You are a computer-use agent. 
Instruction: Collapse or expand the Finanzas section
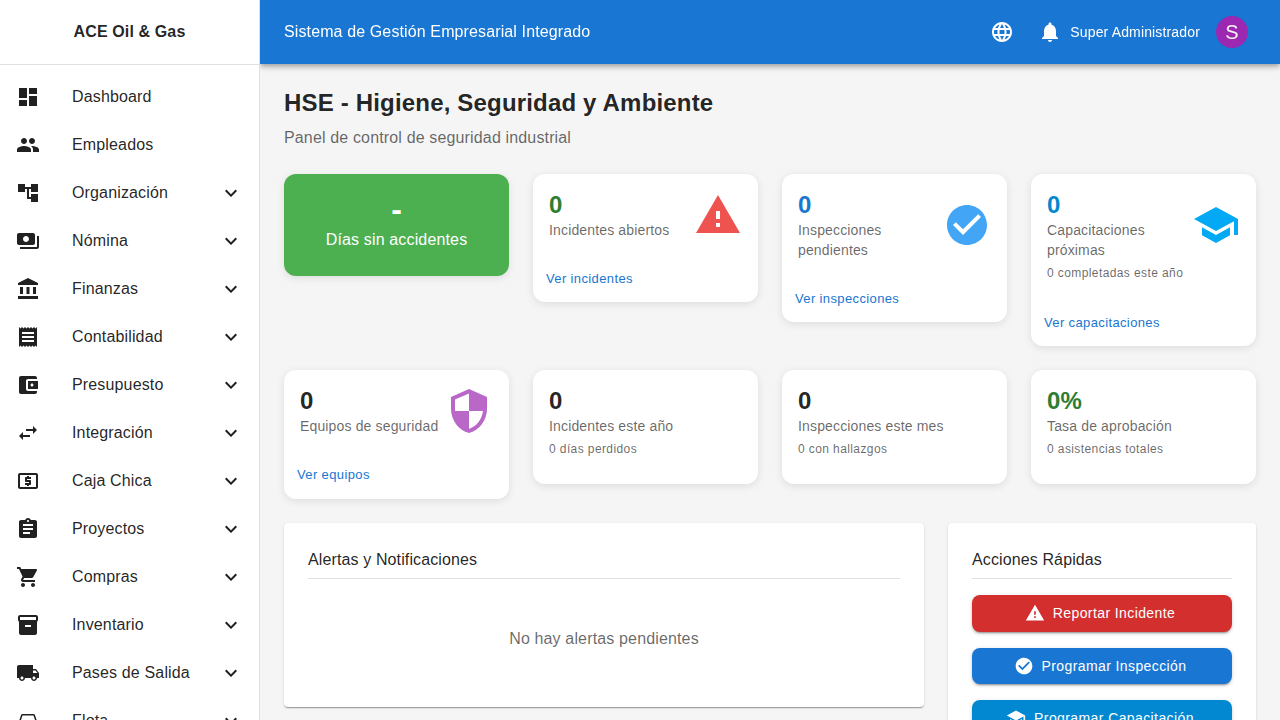[231, 288]
